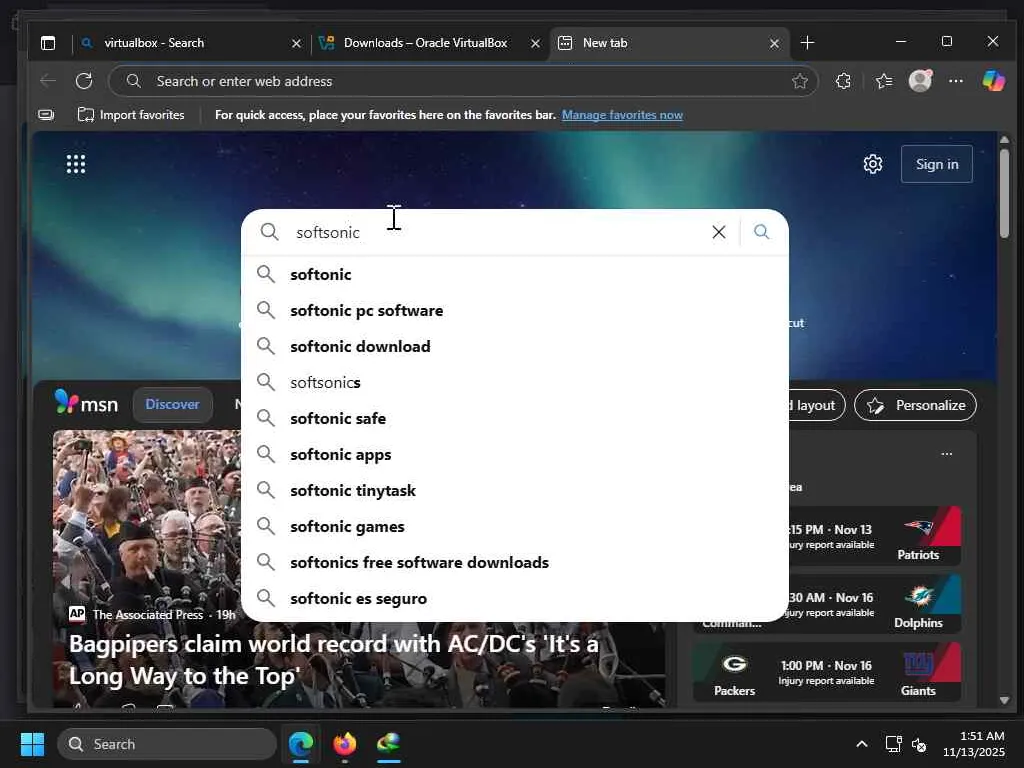Open Manage favorites now link
The width and height of the screenshot is (1024, 768).
click(x=622, y=115)
